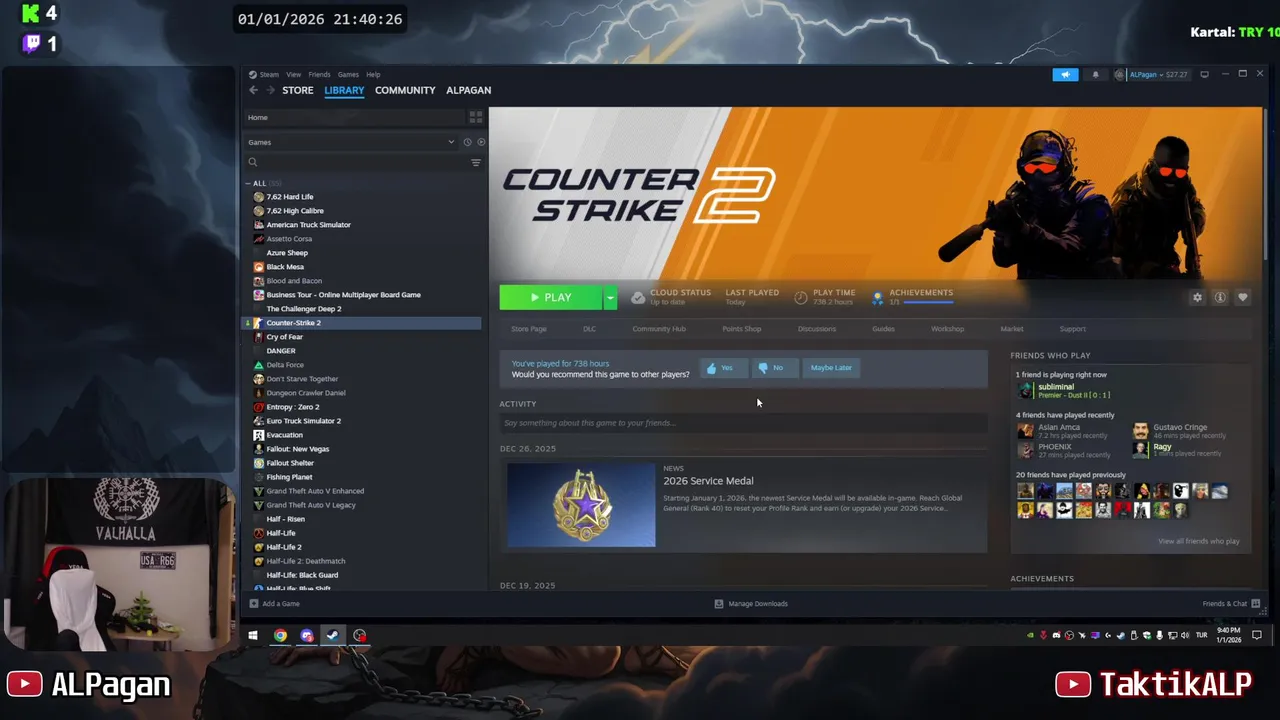Choose Maybe Later on recommendation

tap(831, 368)
